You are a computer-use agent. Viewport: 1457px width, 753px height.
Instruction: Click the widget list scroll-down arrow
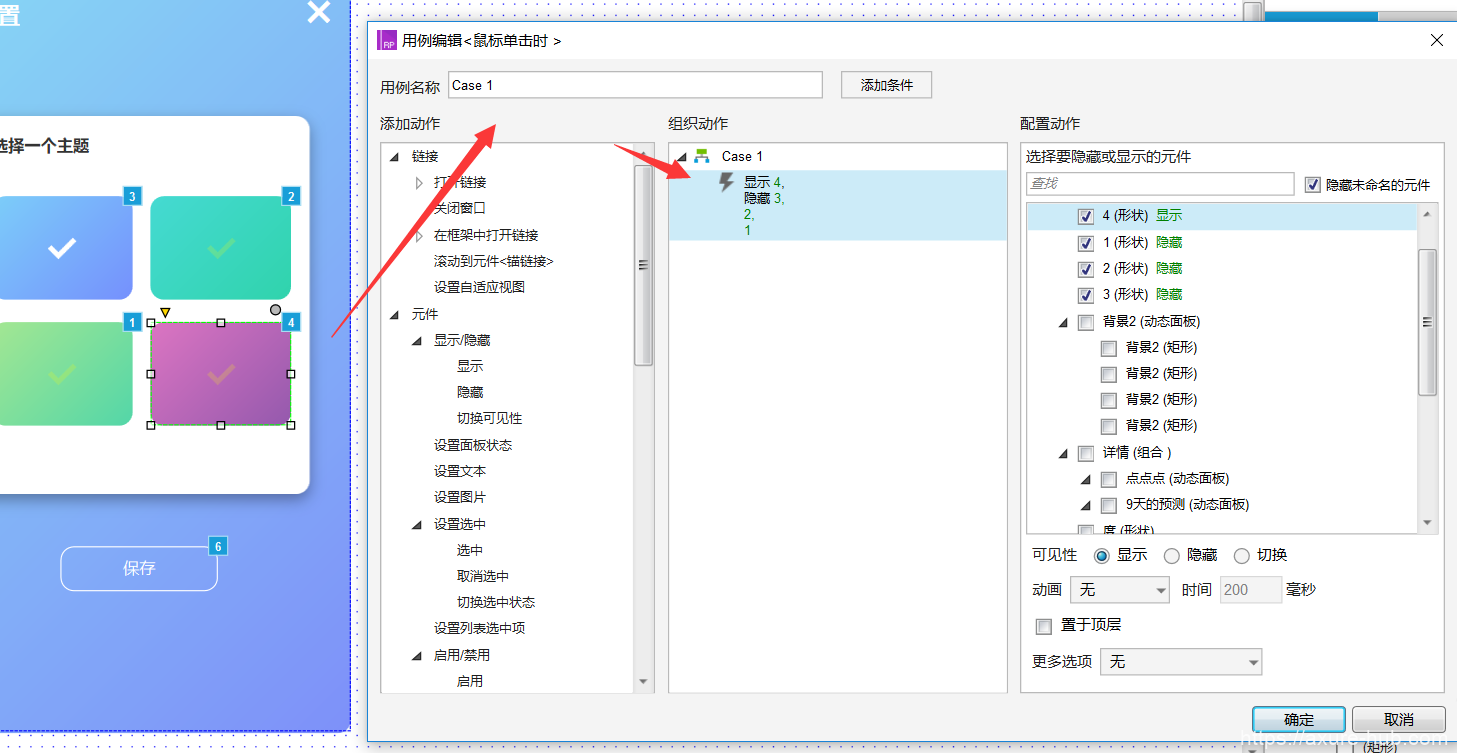[1427, 523]
